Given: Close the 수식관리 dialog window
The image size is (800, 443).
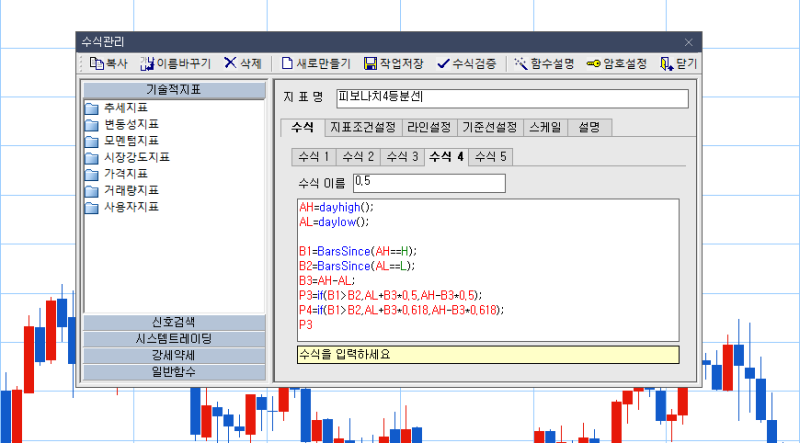Looking at the screenshot, I should pos(688,42).
